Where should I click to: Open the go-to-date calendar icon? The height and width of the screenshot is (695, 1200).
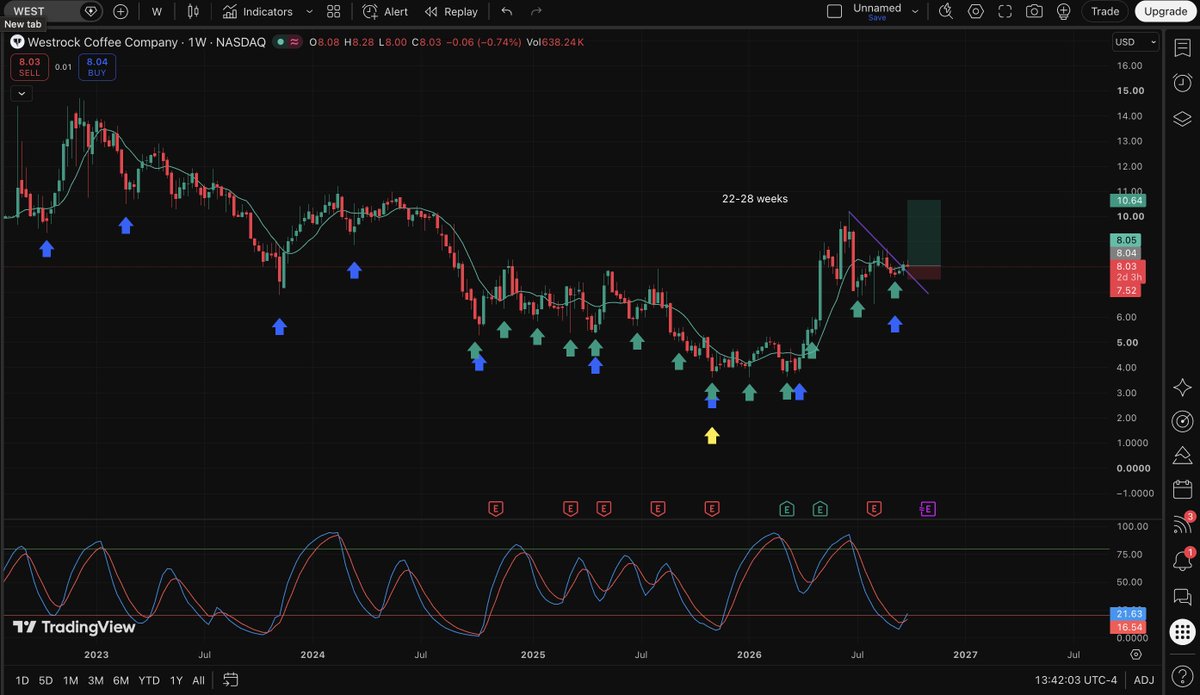[230, 680]
